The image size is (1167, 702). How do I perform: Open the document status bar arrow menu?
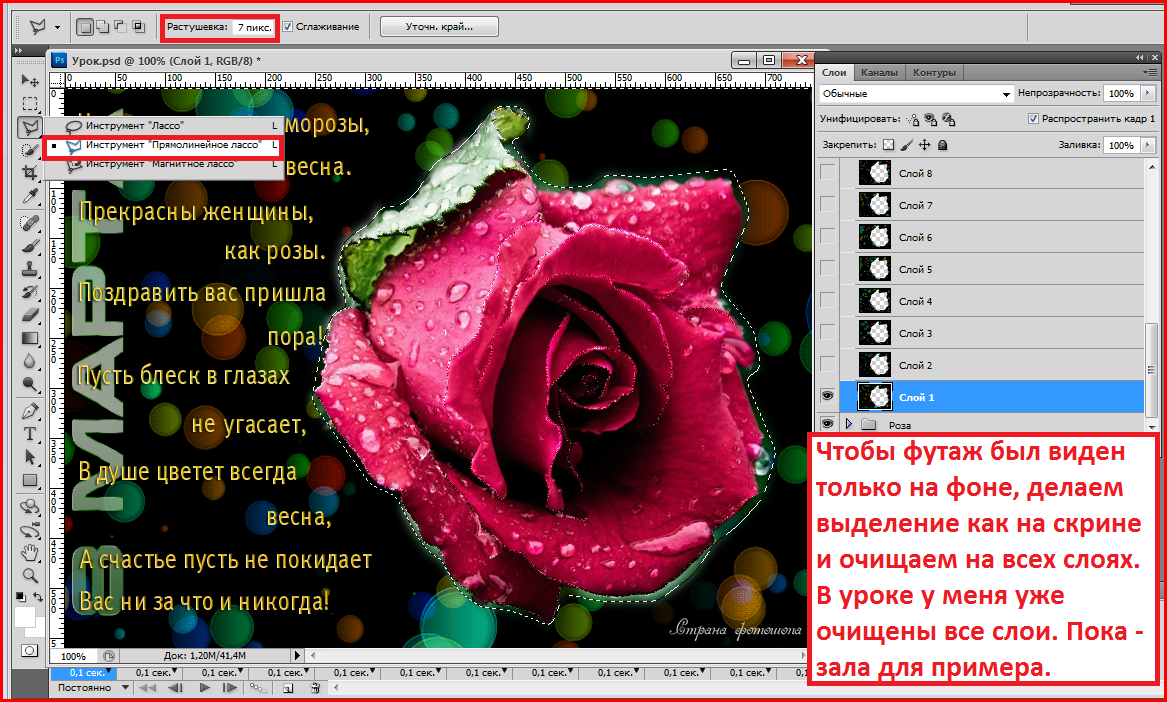click(x=297, y=656)
